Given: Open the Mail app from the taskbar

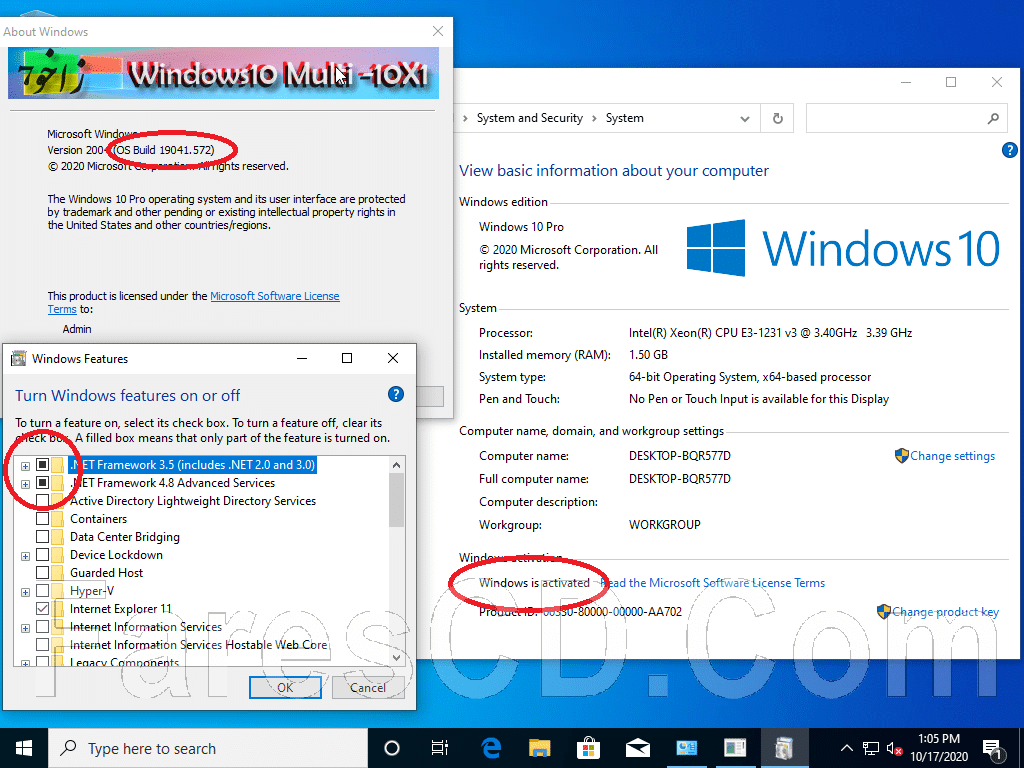Looking at the screenshot, I should coord(637,748).
